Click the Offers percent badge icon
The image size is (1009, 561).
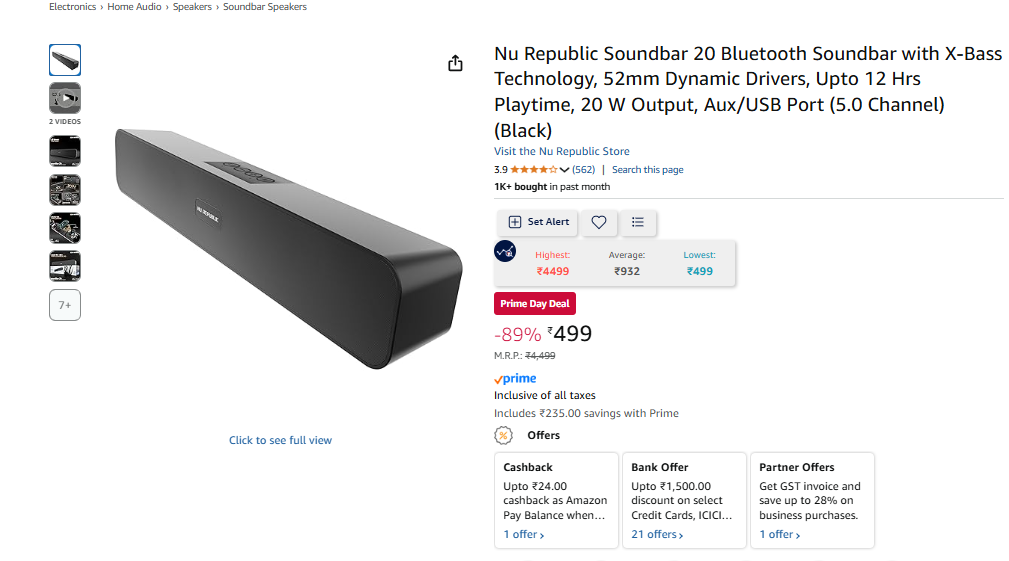coord(505,435)
